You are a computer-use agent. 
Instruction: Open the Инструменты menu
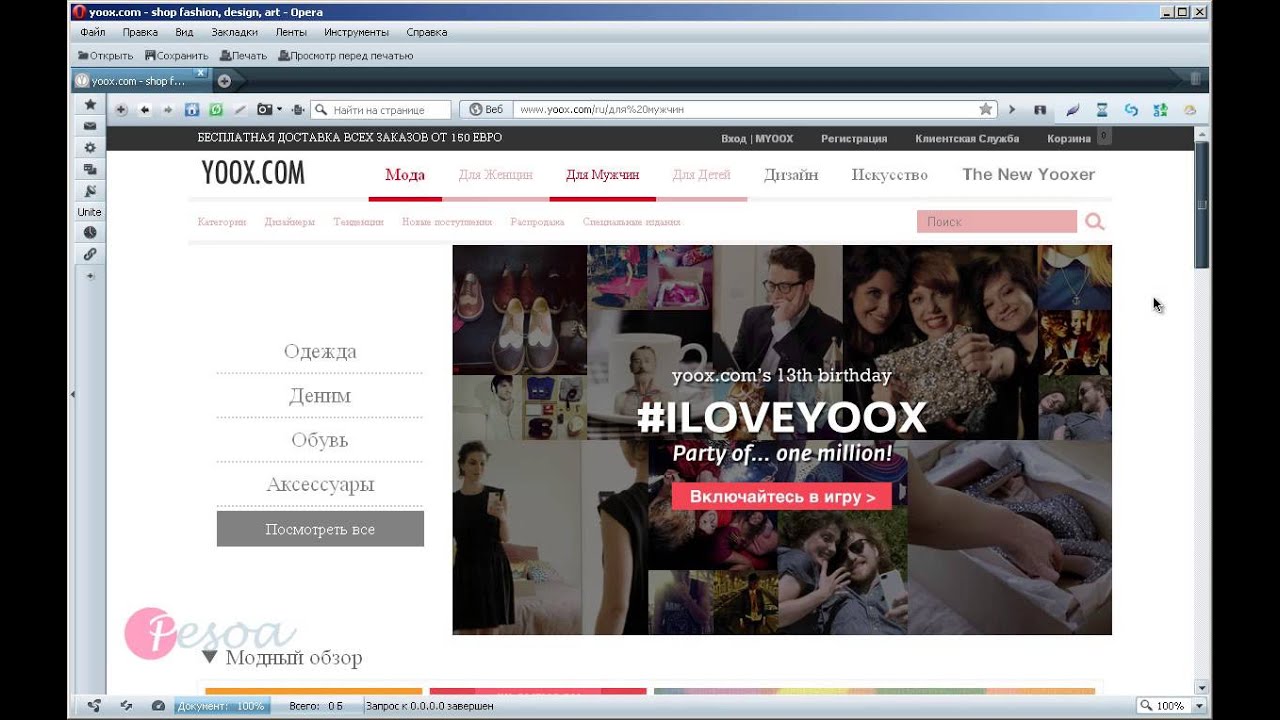pos(358,32)
